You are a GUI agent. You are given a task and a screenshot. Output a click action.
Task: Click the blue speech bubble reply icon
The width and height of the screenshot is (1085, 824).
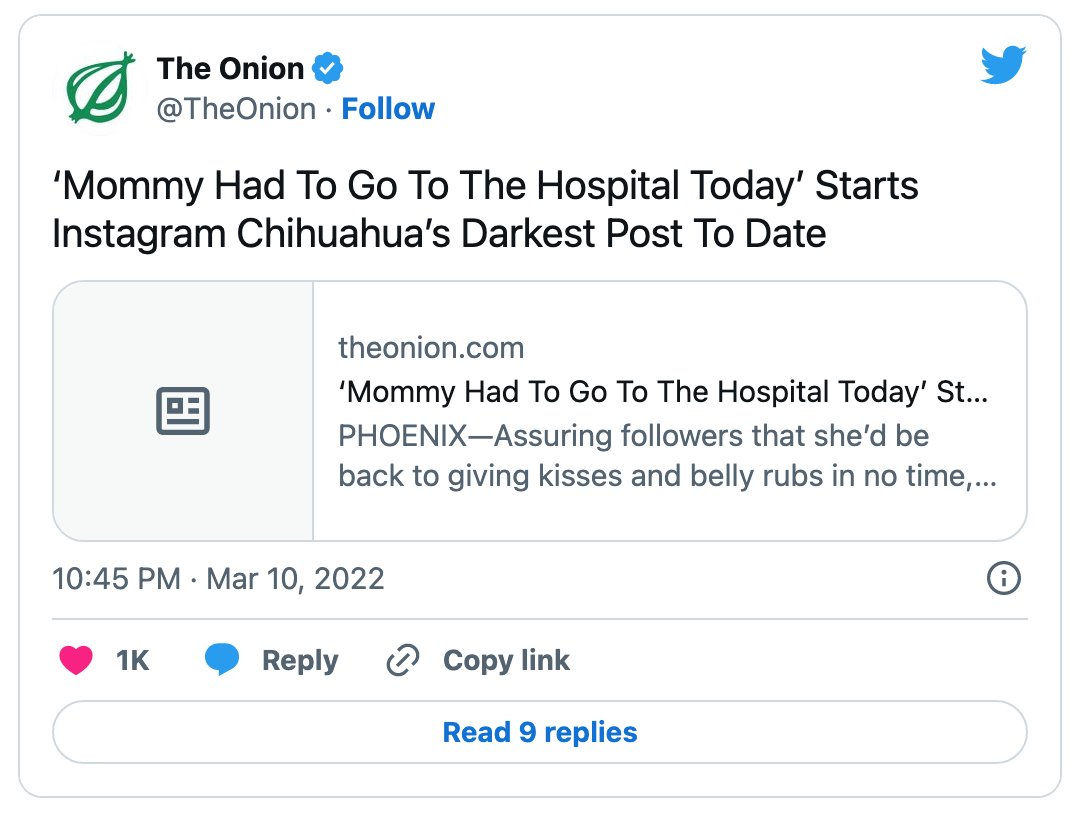point(222,659)
